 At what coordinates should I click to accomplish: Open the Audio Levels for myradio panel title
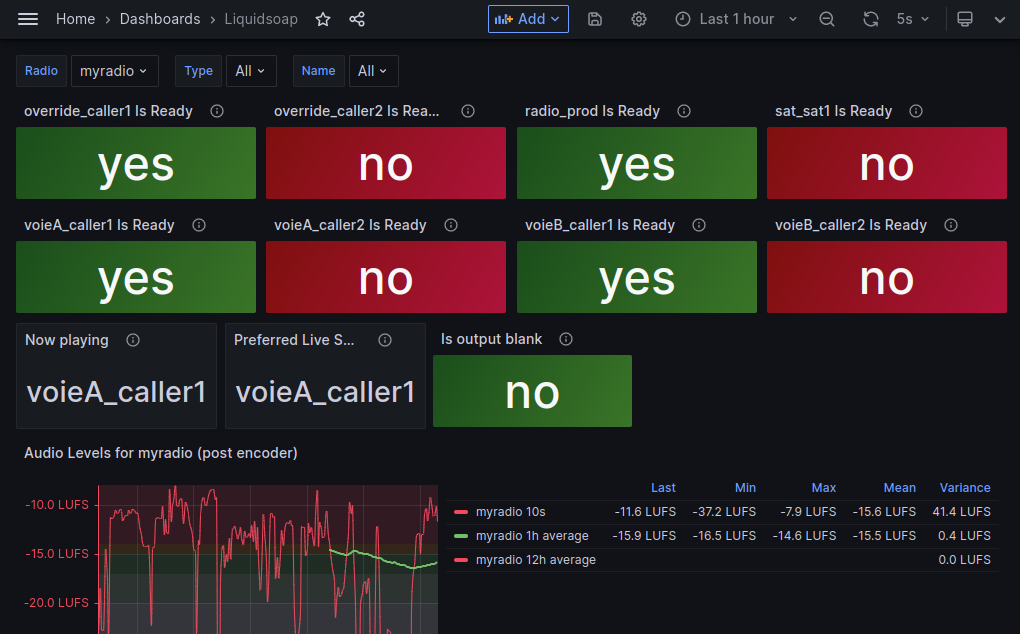[x=161, y=453]
